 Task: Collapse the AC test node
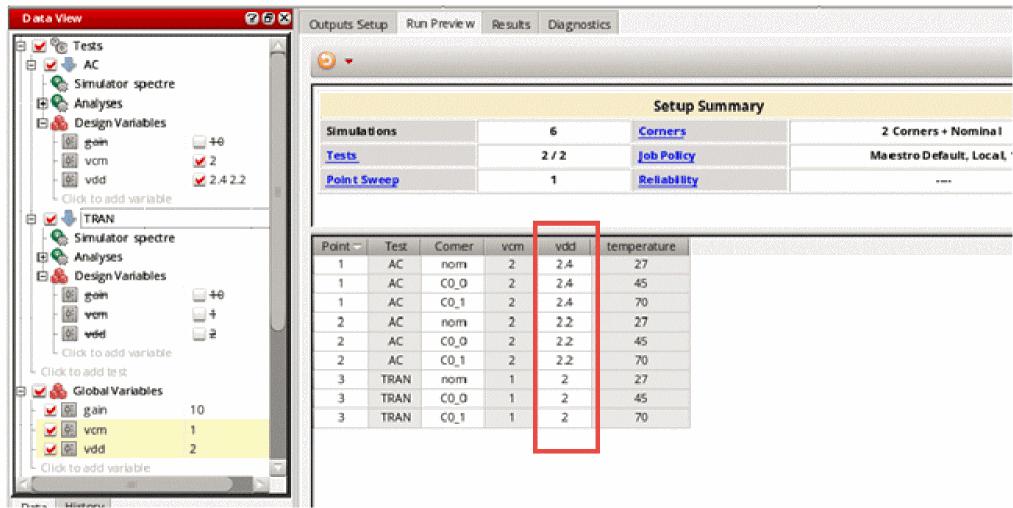pos(31,65)
